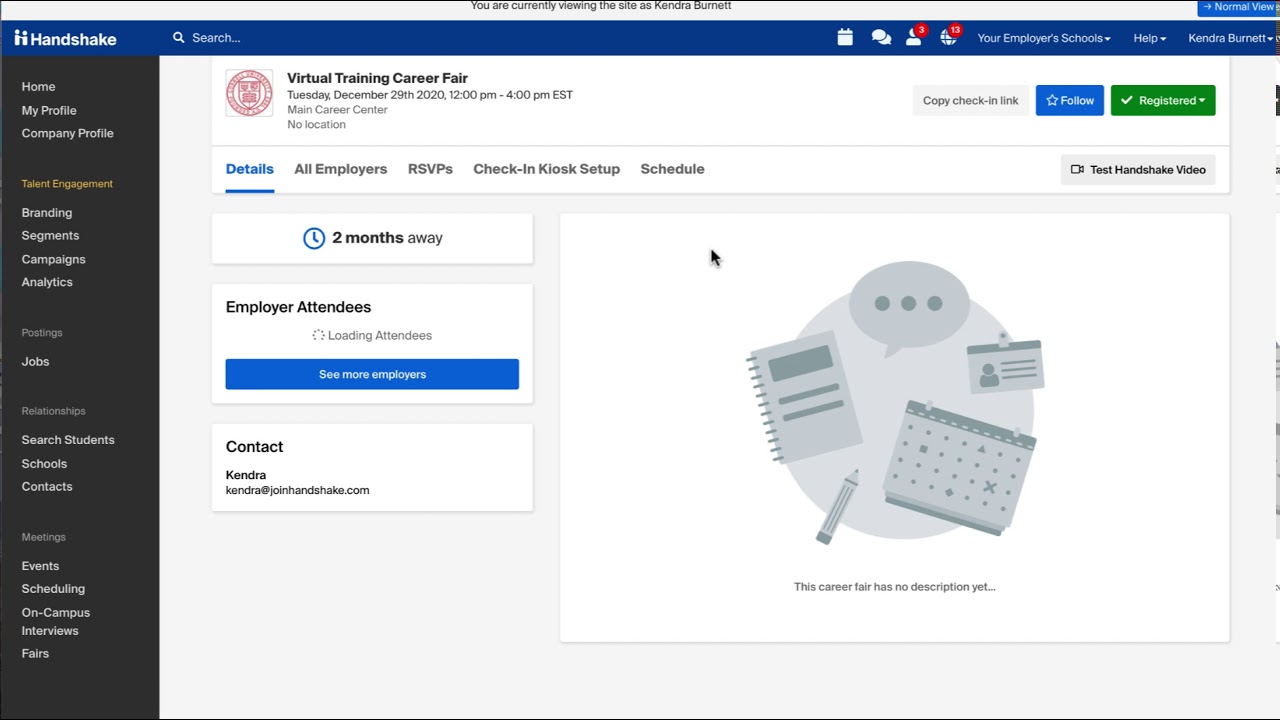Click the empty-description illustration
Image resolution: width=1280 pixels, height=720 pixels.
point(895,402)
